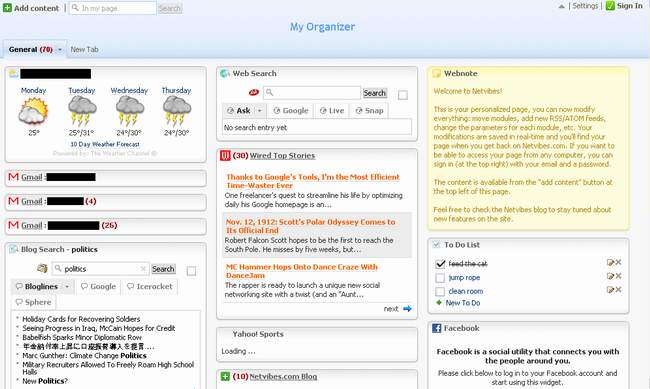Click the Webnote sticky note icon
The width and height of the screenshot is (650, 389).
437,73
